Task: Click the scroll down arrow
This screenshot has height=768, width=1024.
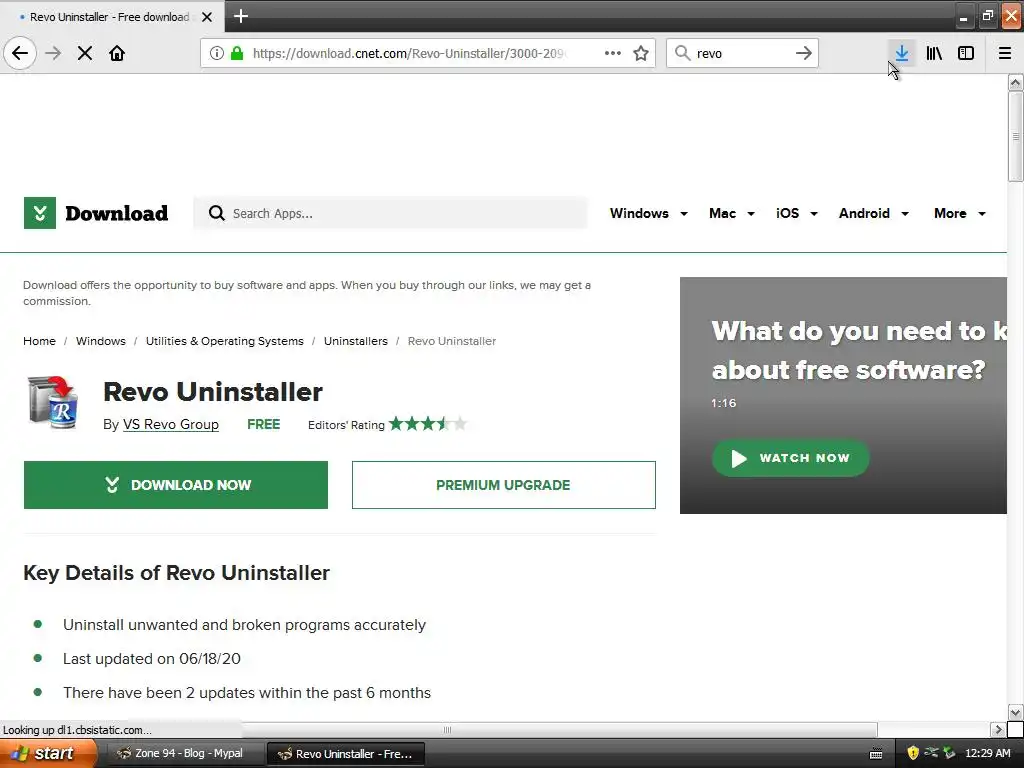Action: click(x=1015, y=712)
